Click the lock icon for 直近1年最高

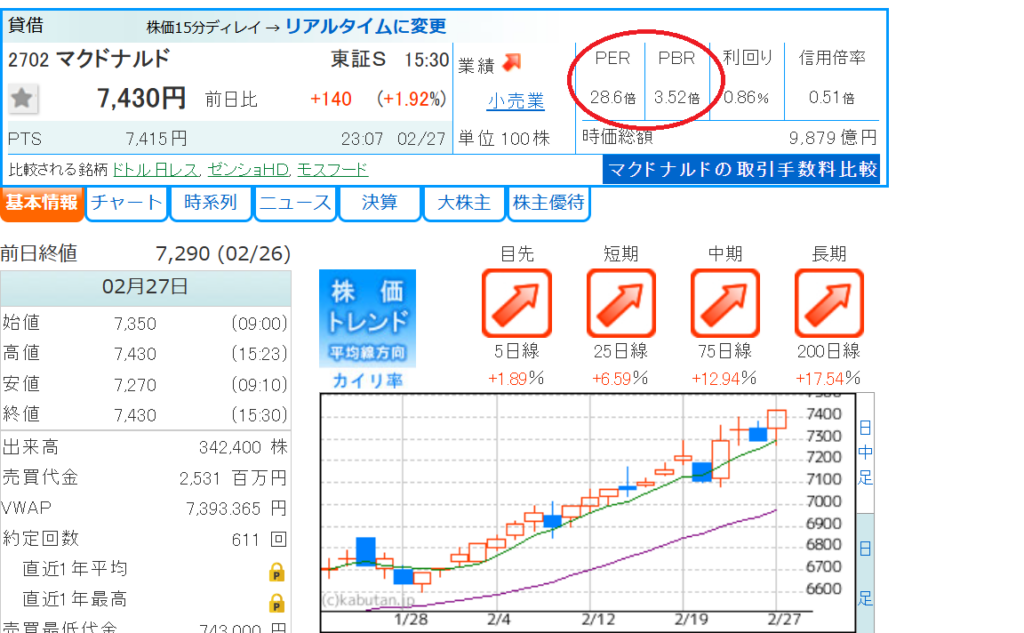tap(277, 602)
